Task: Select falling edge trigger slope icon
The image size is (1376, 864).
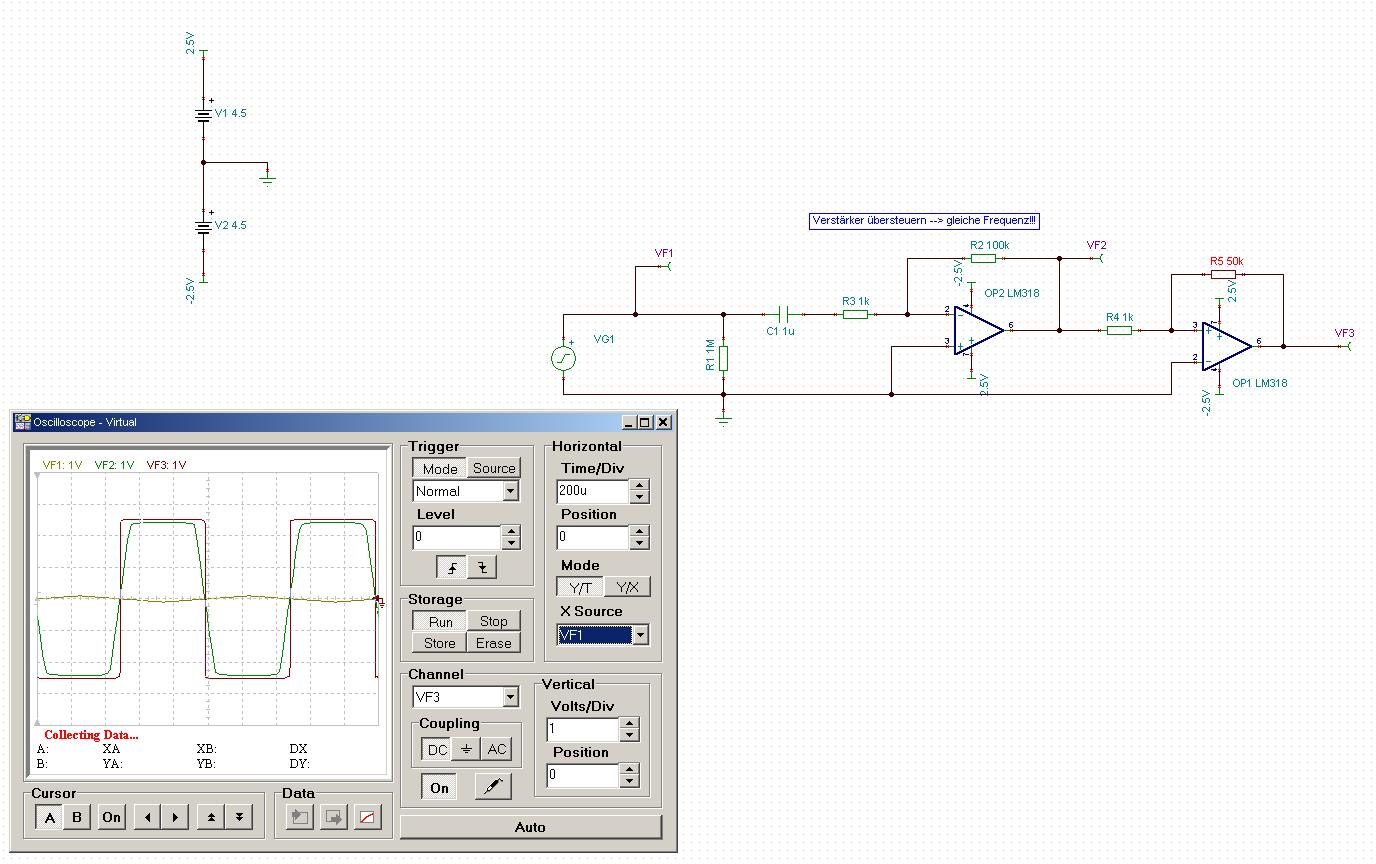Action: [x=482, y=568]
